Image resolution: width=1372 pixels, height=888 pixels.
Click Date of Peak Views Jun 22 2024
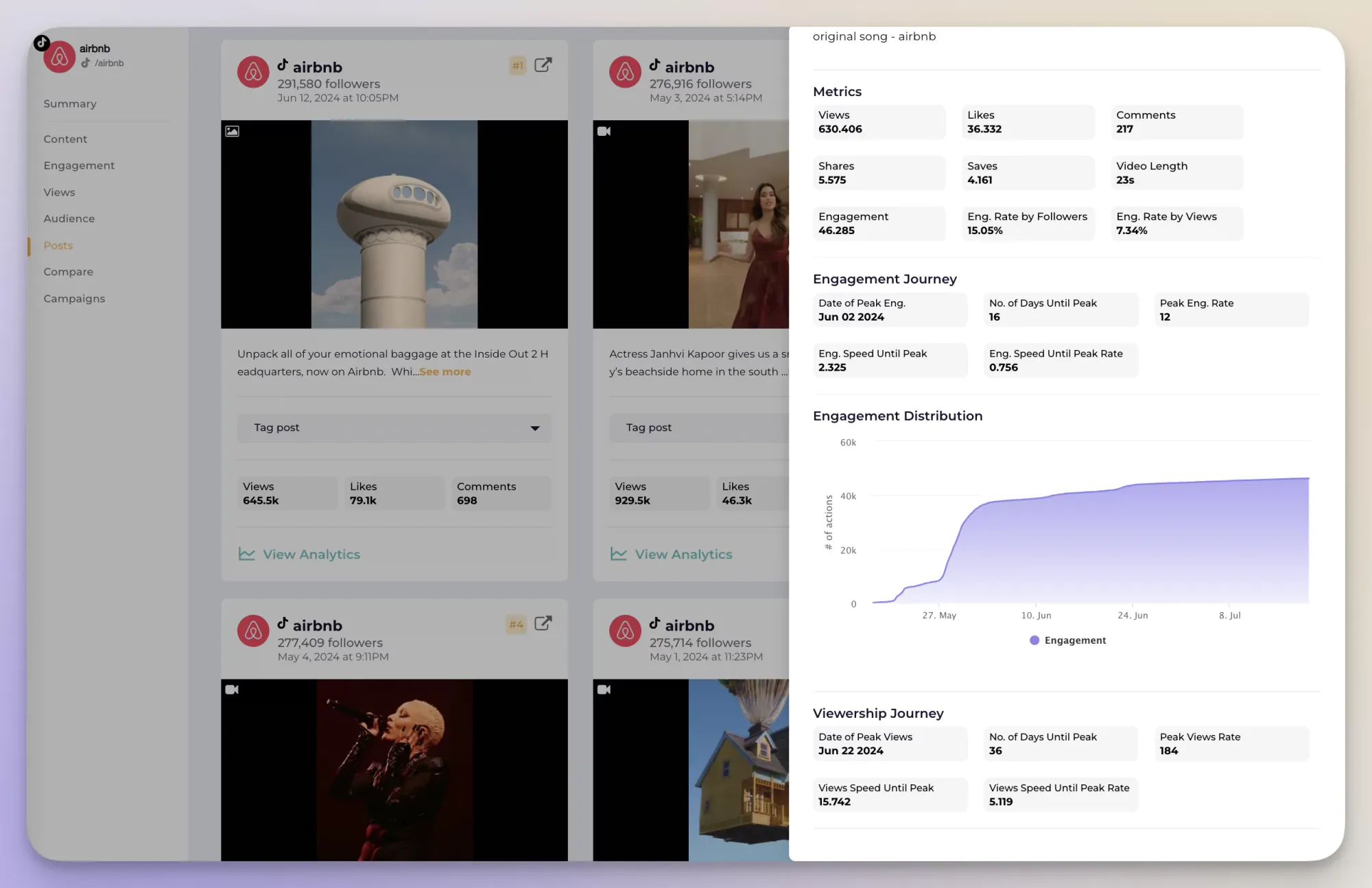point(890,744)
